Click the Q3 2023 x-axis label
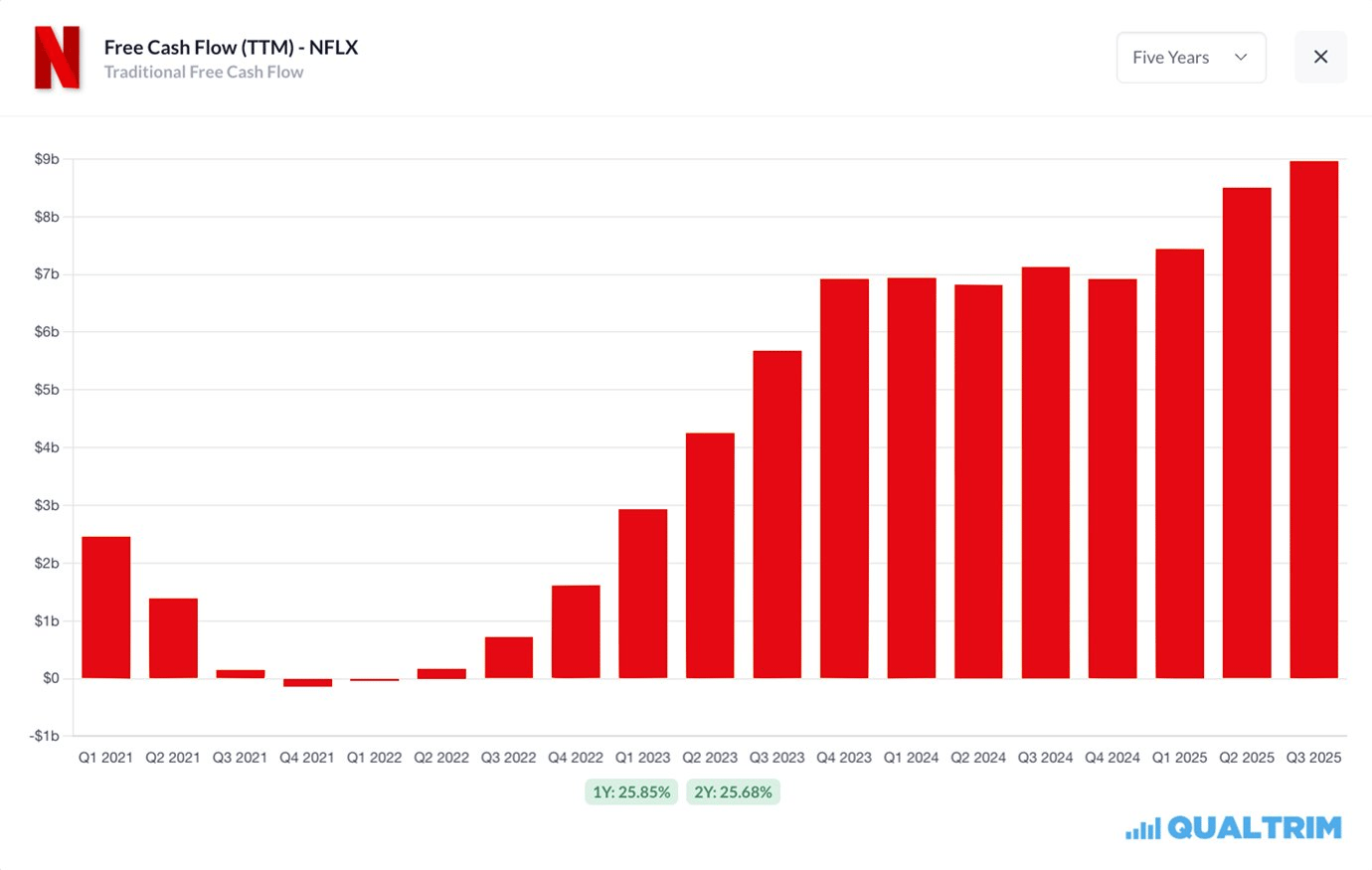Image resolution: width=1372 pixels, height=870 pixels. tap(776, 758)
